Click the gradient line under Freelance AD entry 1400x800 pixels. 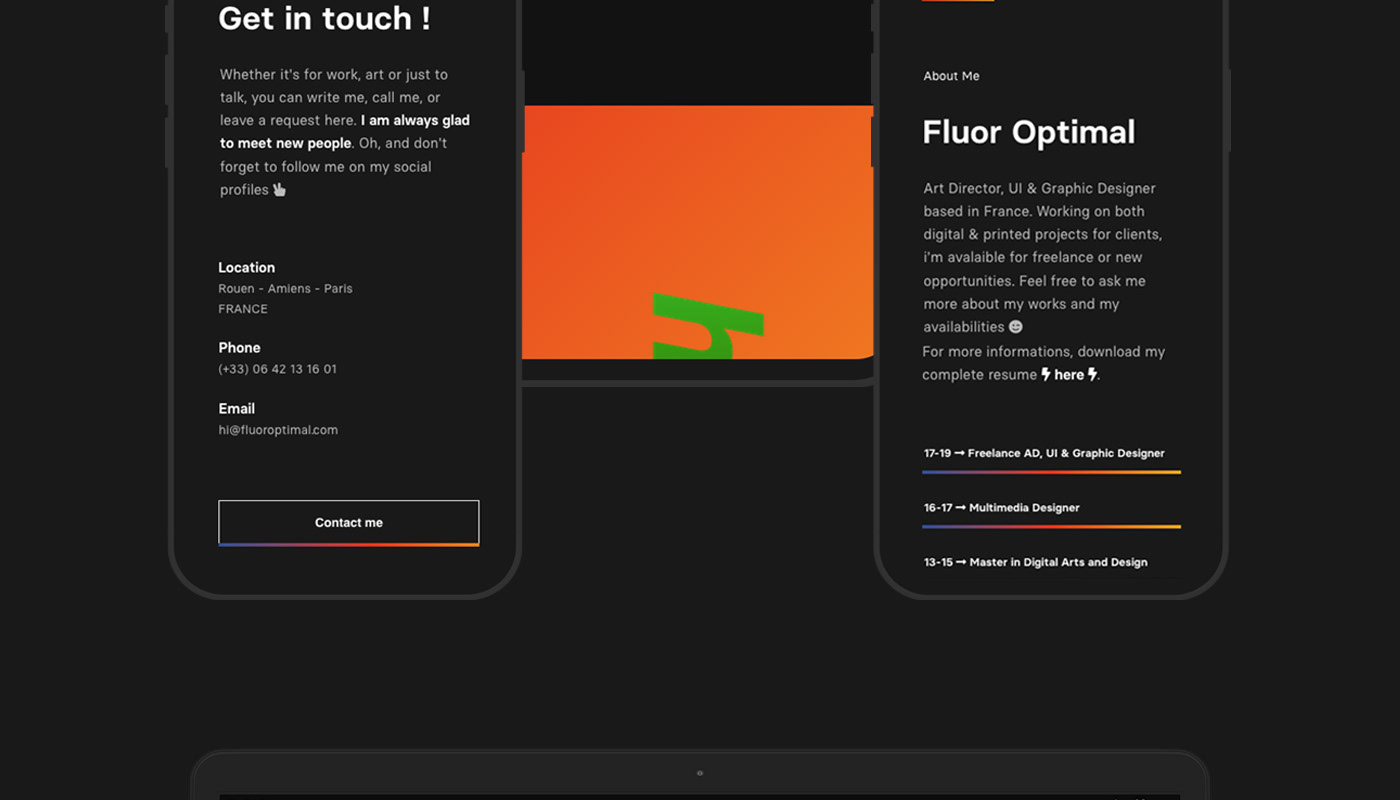pyautogui.click(x=1051, y=472)
